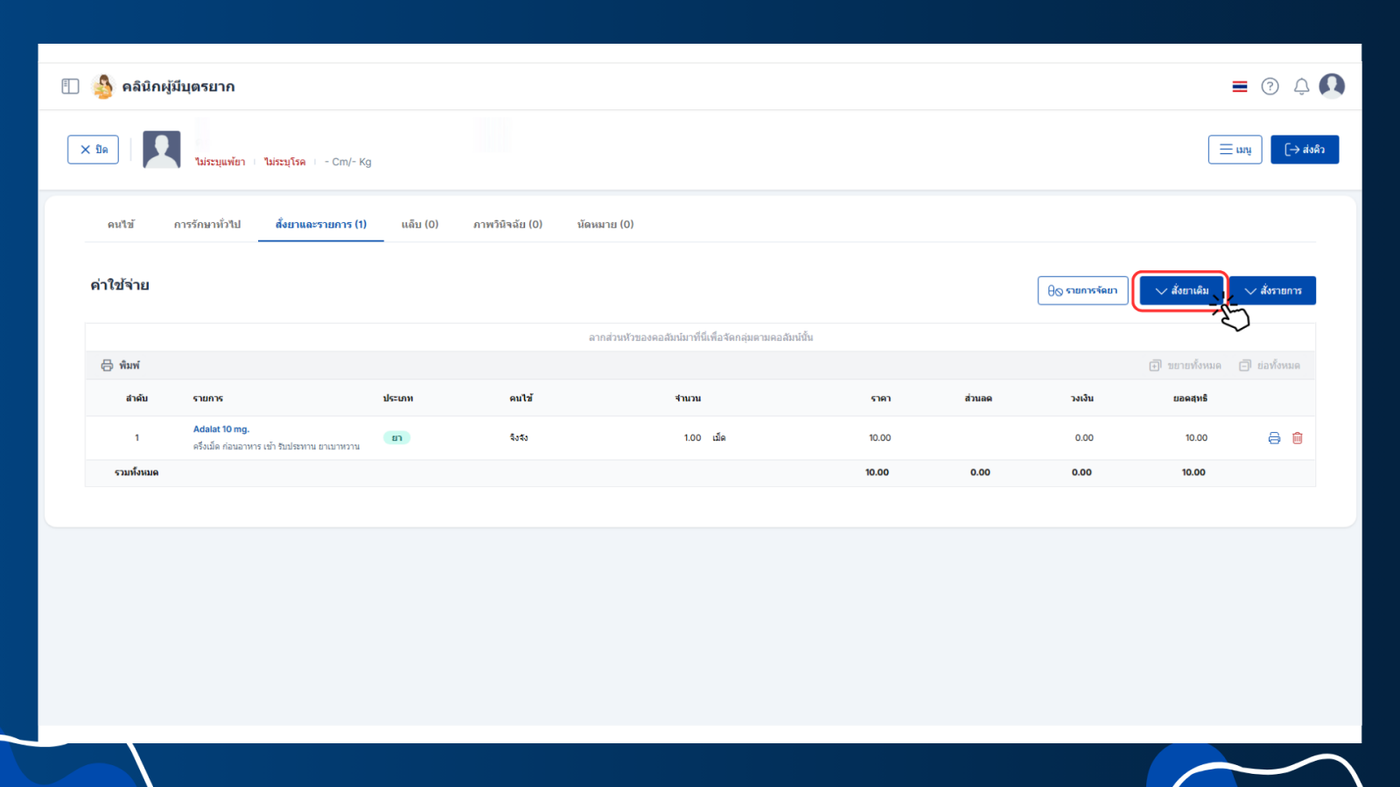Click the ส่งคิว button
This screenshot has height=787, width=1400.
(1305, 150)
